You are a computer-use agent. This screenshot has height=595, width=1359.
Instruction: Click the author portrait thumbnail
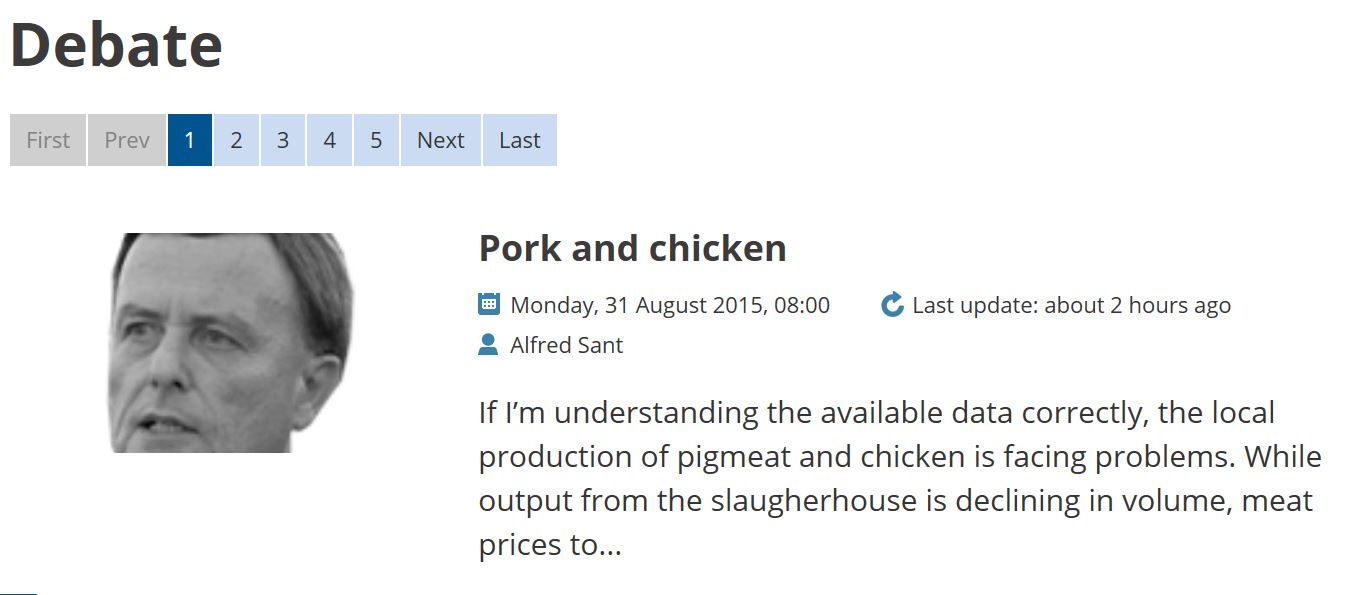pyautogui.click(x=230, y=342)
